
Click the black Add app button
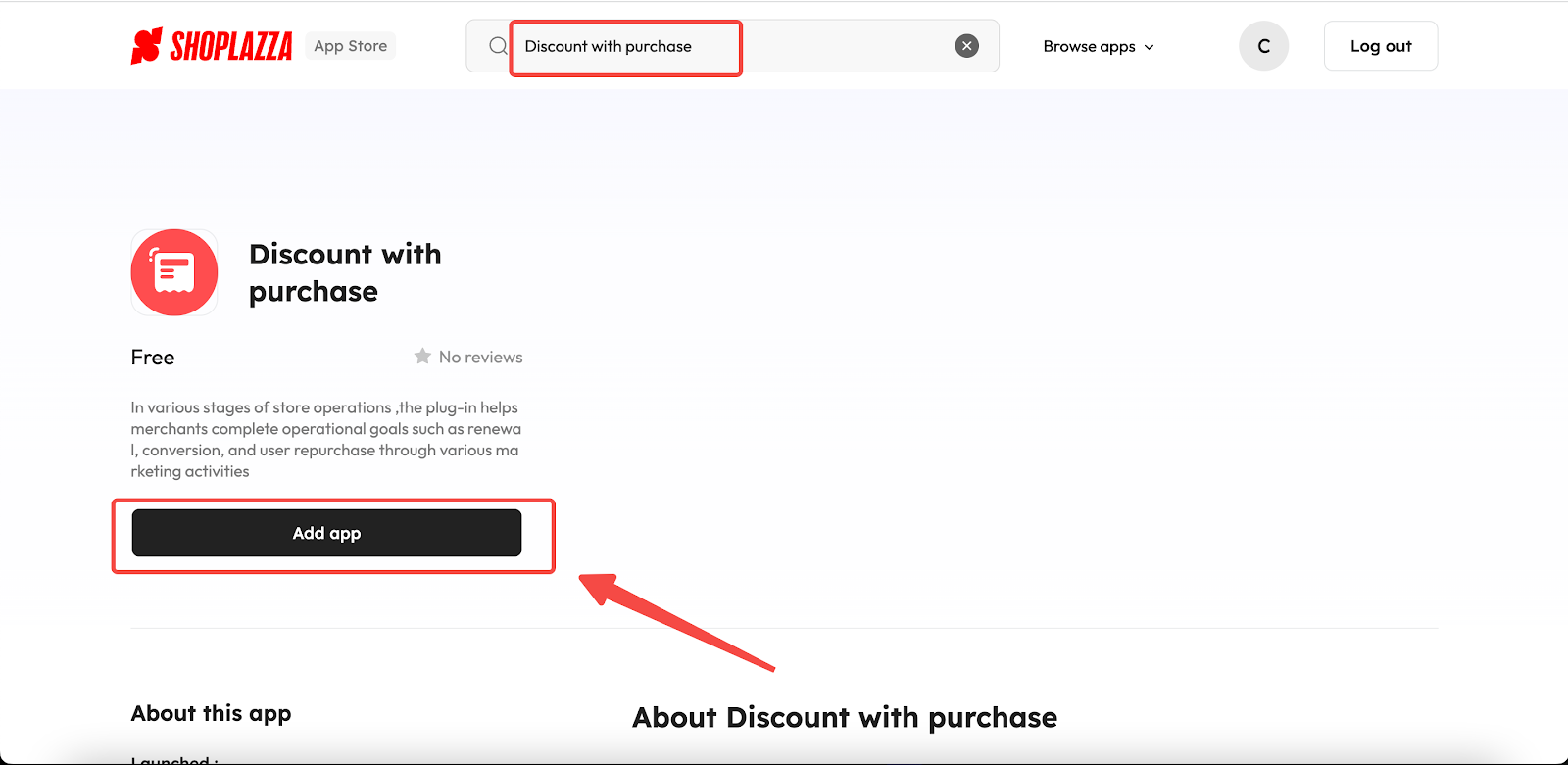click(326, 533)
